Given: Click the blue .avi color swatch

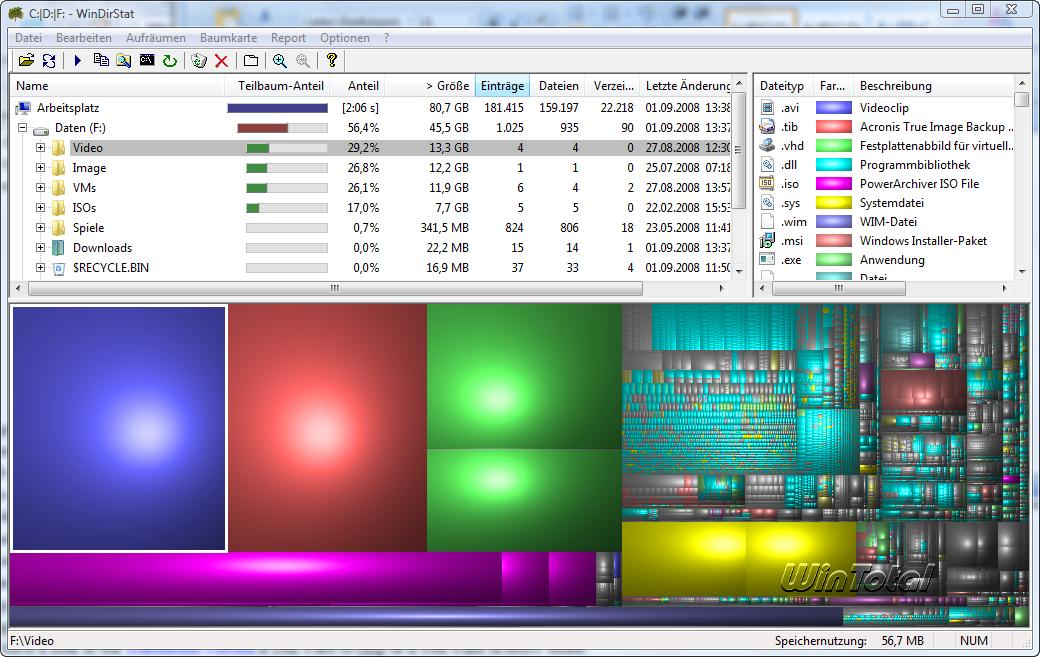Looking at the screenshot, I should tap(833, 108).
